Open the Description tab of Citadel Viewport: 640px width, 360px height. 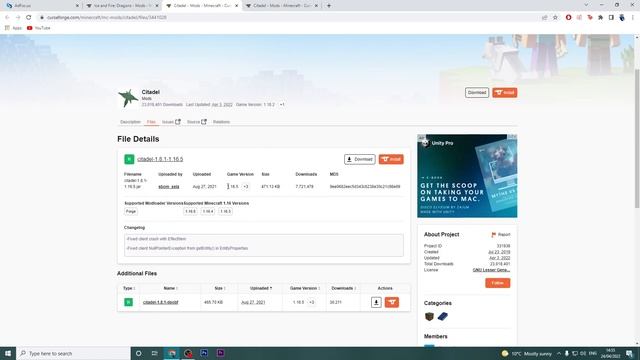(x=130, y=122)
